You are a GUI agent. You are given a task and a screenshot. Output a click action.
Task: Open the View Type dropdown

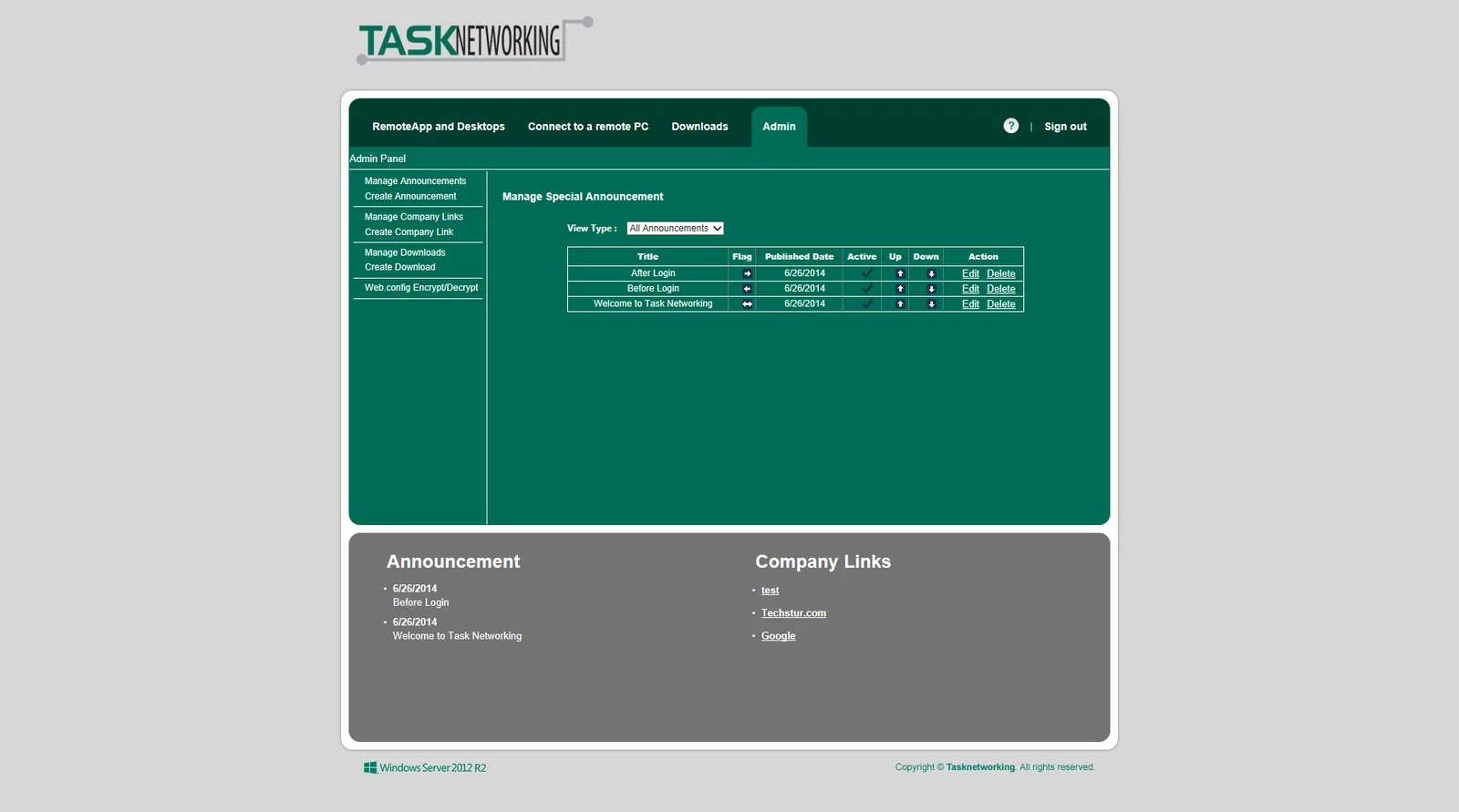click(675, 229)
